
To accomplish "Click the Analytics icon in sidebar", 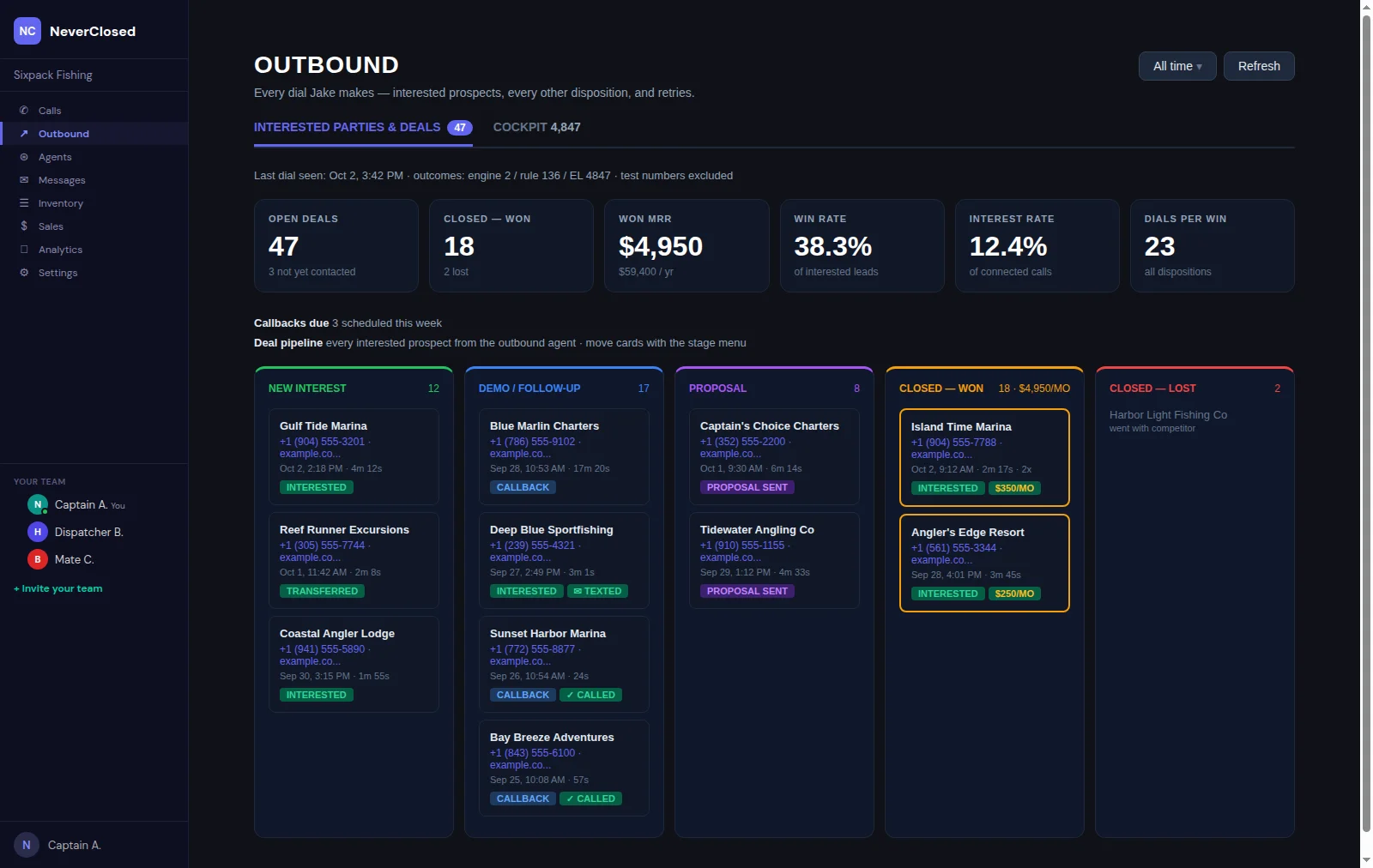I will click(x=24, y=250).
